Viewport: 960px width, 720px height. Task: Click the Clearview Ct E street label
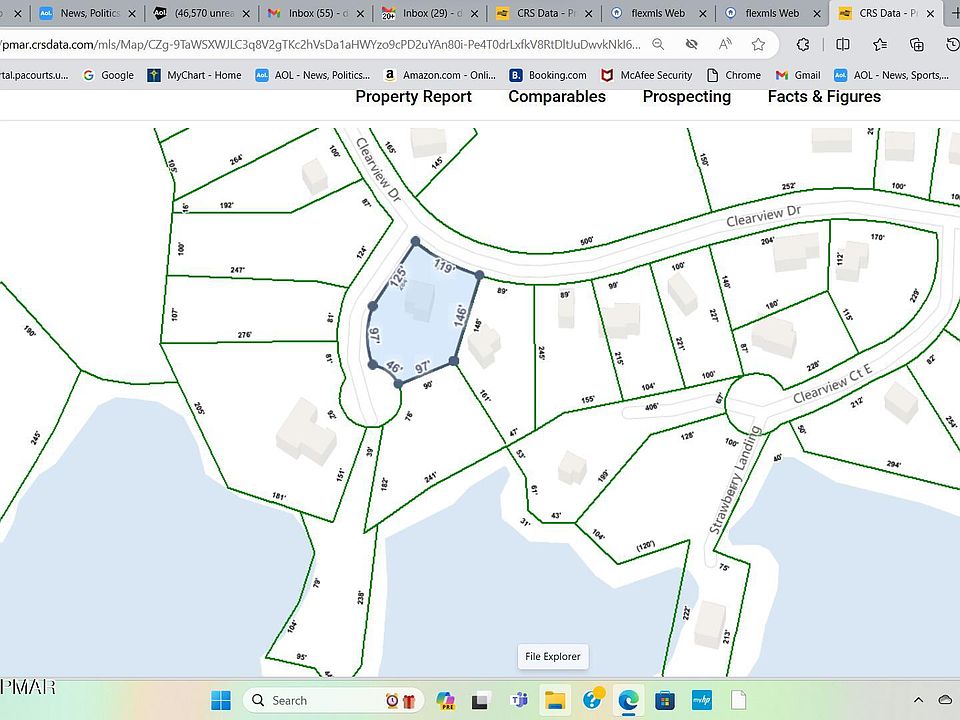pyautogui.click(x=832, y=383)
